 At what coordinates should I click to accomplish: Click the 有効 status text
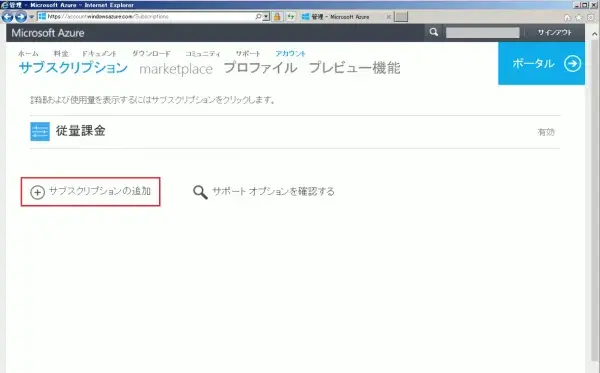pos(546,132)
